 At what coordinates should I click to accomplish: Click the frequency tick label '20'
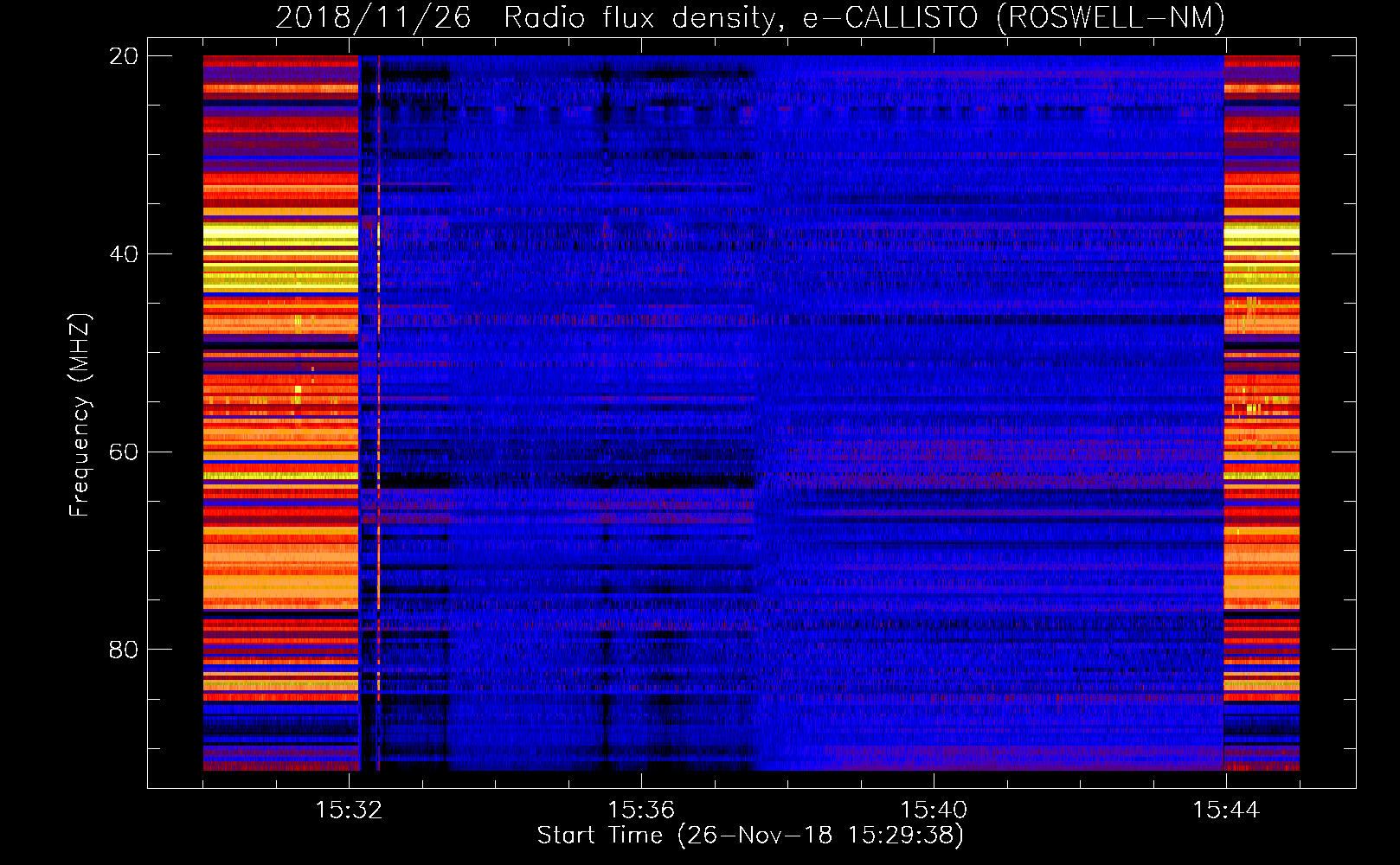click(124, 56)
